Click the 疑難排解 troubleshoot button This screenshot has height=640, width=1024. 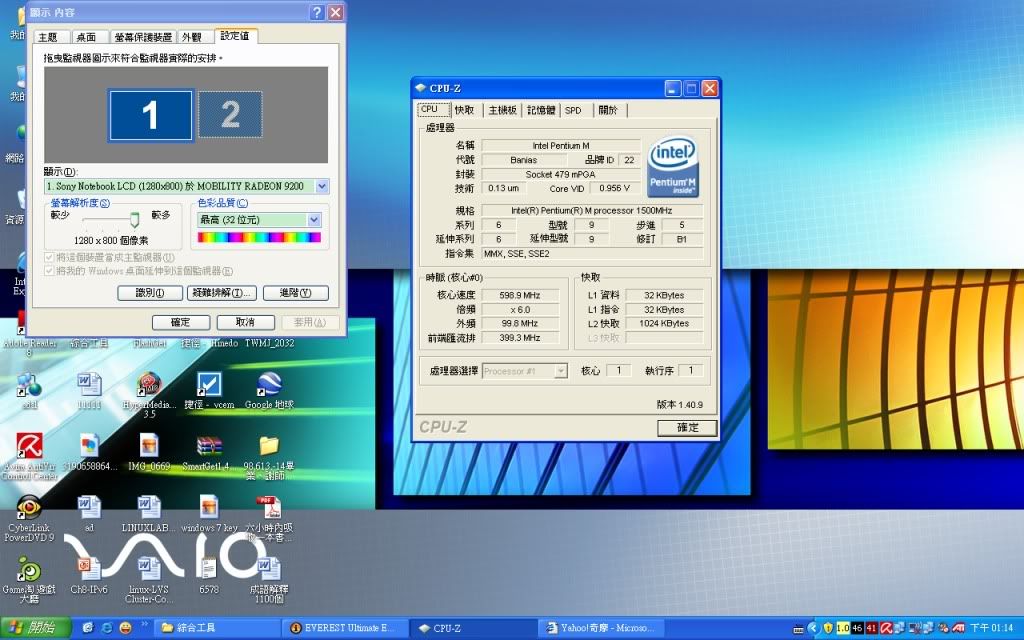pos(222,293)
